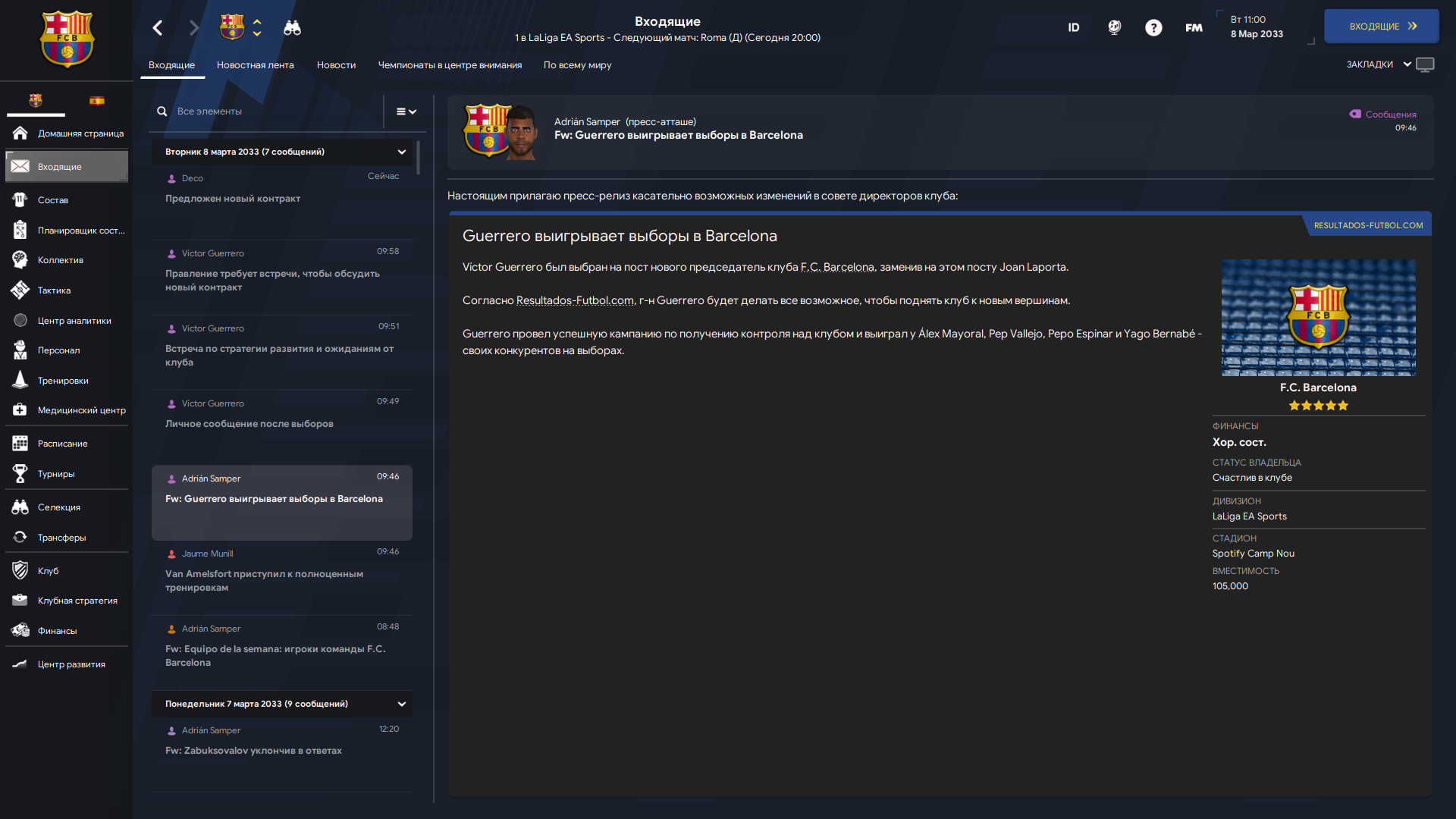Click the Входящие continue button
This screenshot has height=819, width=1456.
coord(1382,27)
